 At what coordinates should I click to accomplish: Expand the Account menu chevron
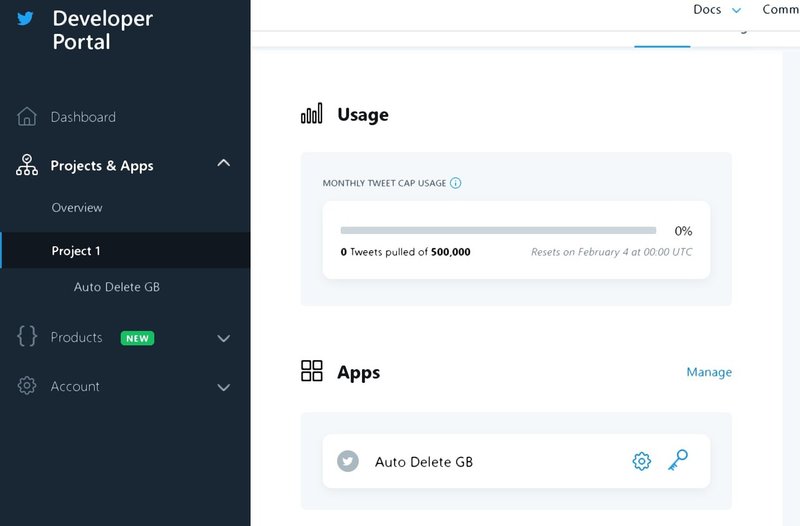(x=224, y=388)
